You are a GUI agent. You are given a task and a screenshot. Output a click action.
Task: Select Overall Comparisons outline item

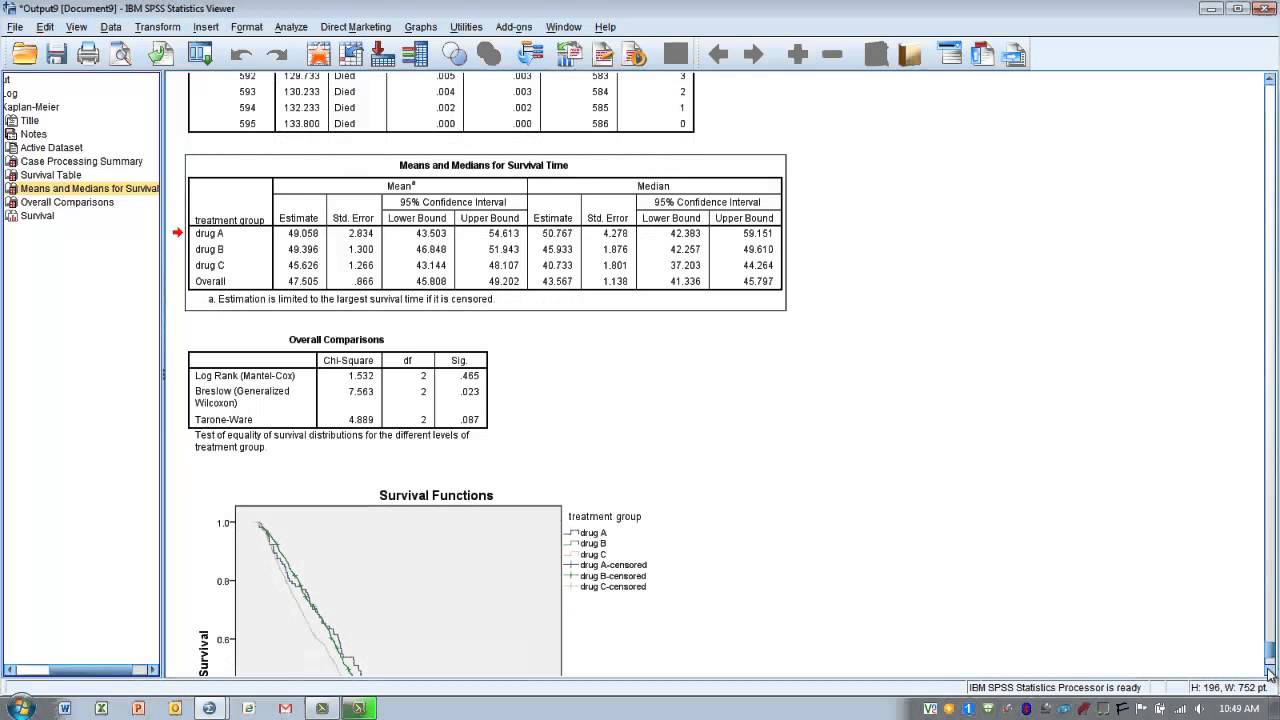tap(67, 202)
